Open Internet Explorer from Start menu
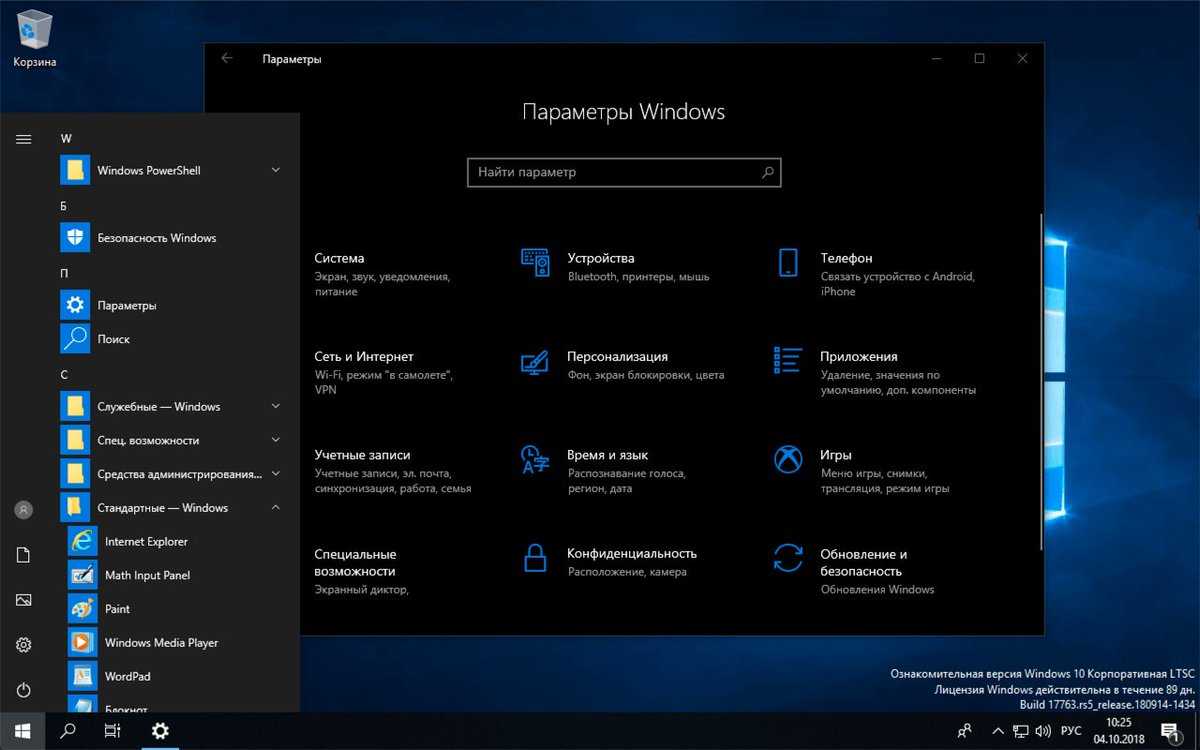This screenshot has height=750, width=1200. [145, 542]
